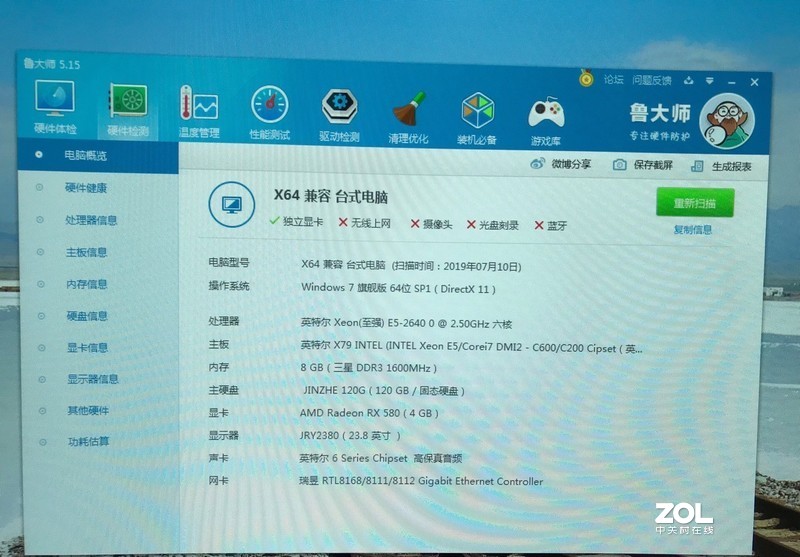The width and height of the screenshot is (800, 557).
Task: Click 生成报表 generate report
Action: pyautogui.click(x=721, y=166)
